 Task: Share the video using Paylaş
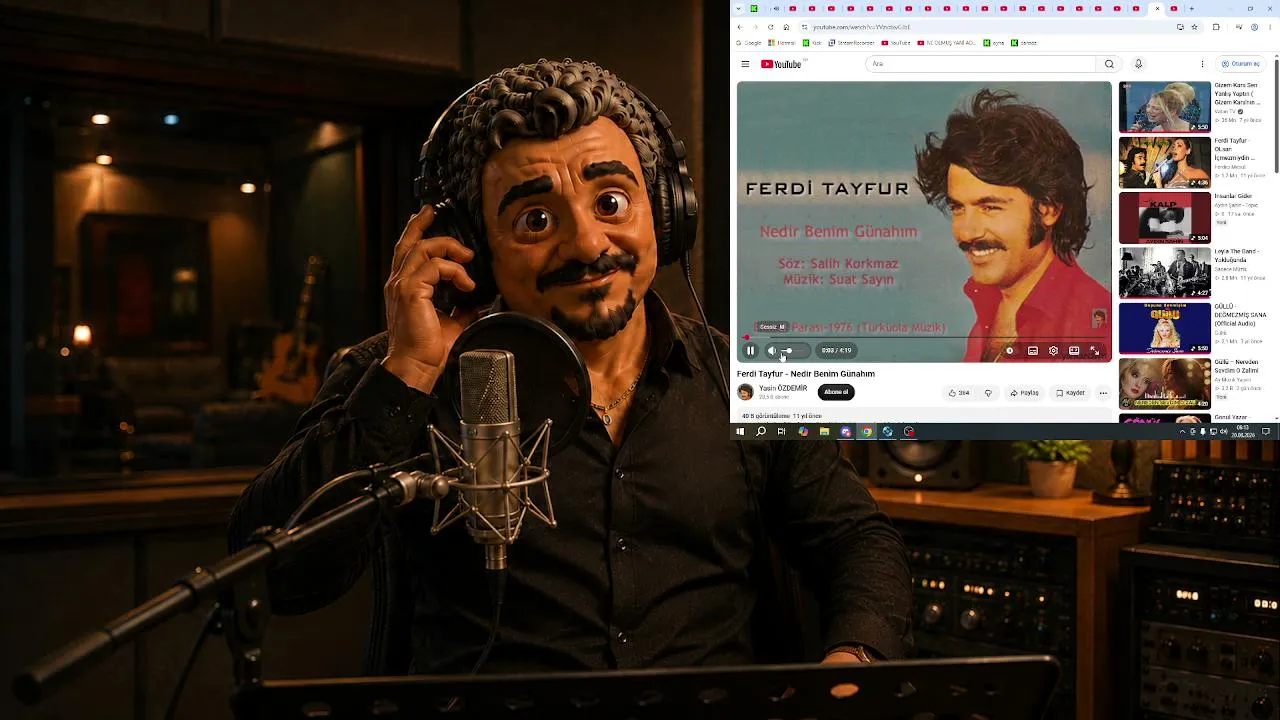pyautogui.click(x=1024, y=393)
